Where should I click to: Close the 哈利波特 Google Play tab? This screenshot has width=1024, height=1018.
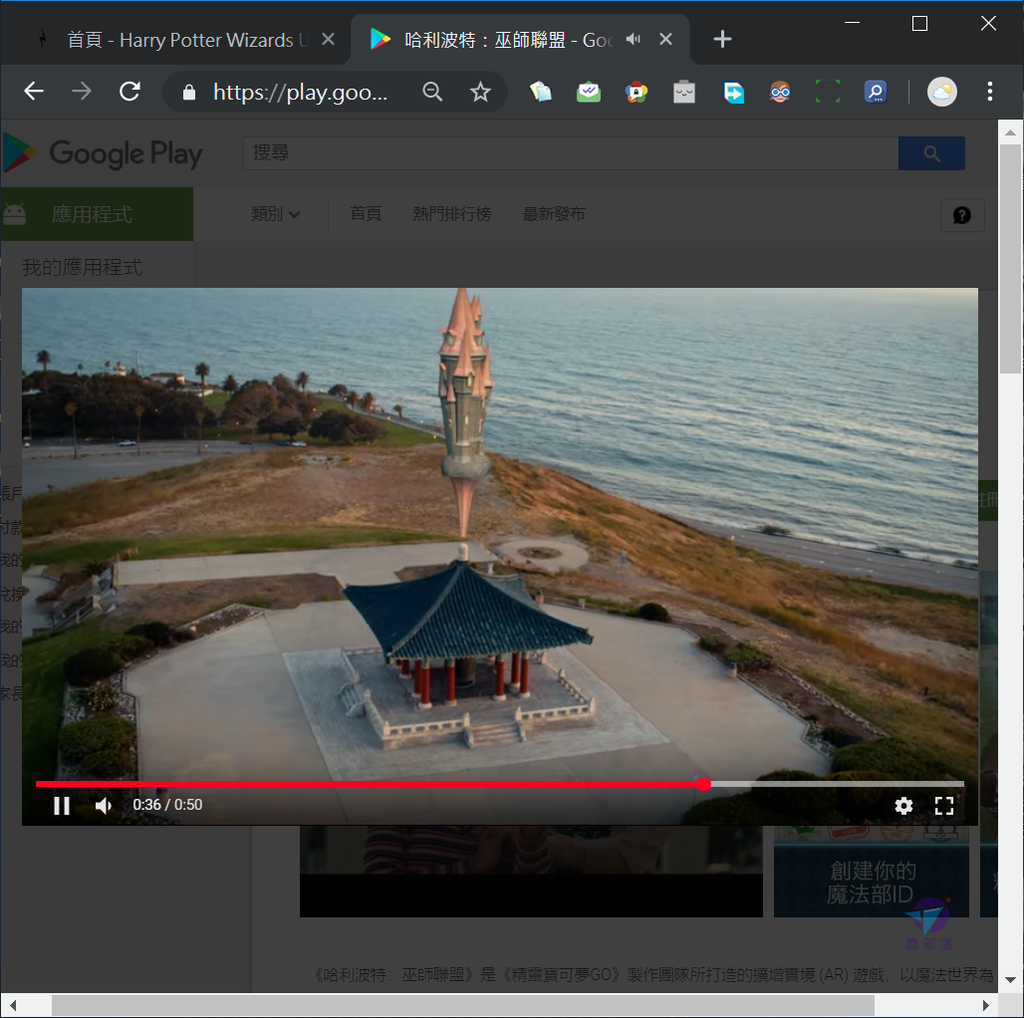click(x=665, y=40)
